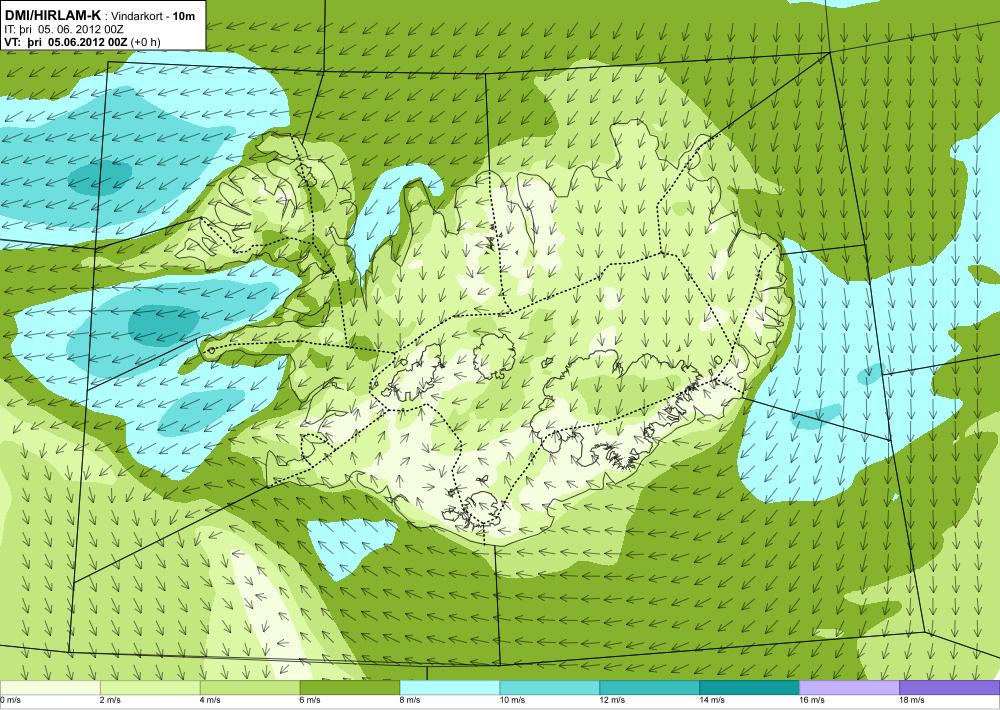Click the 4–6 m/s green legend band
This screenshot has width=1000, height=710.
tap(250, 687)
